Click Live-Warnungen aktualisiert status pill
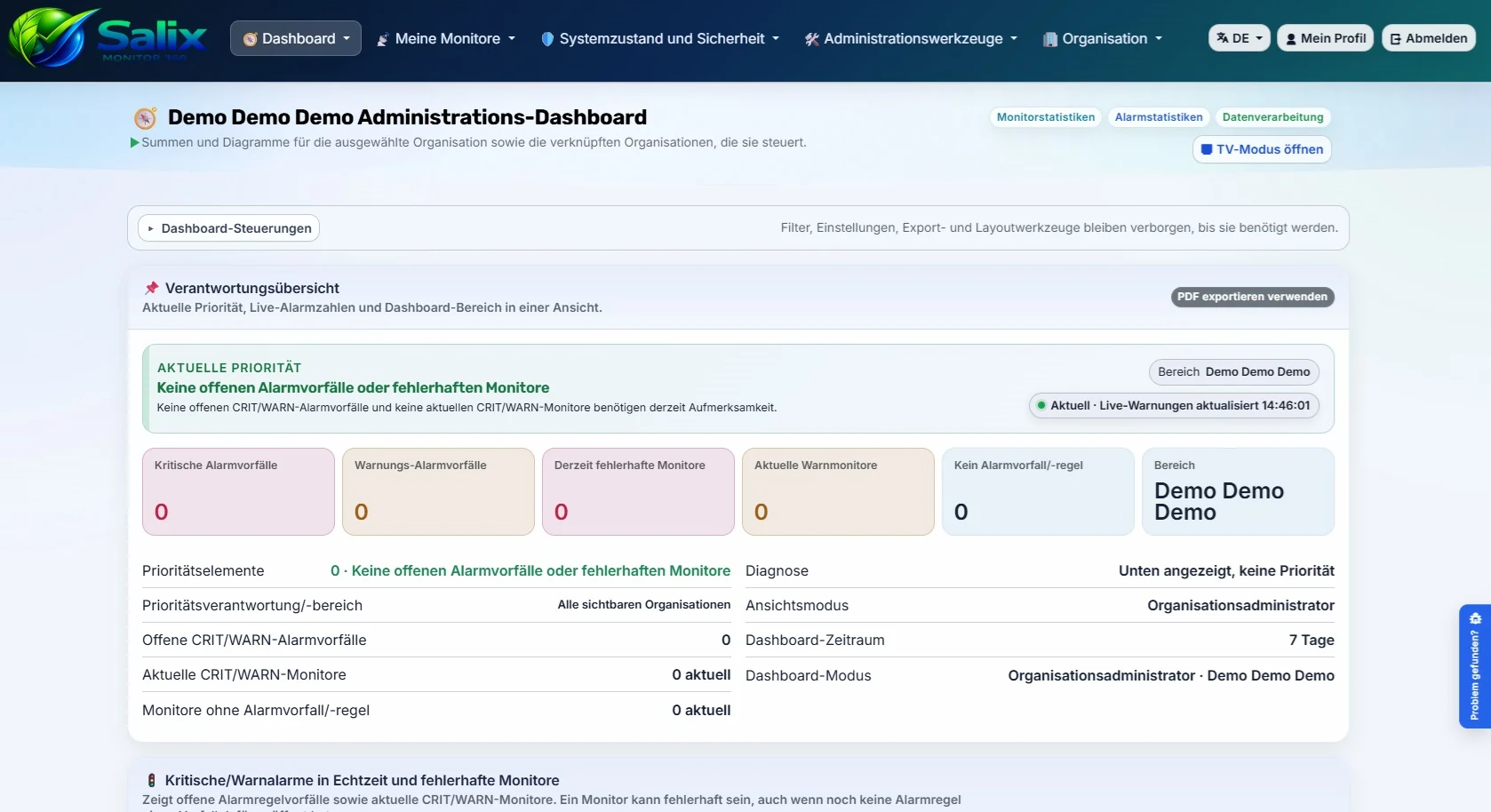The image size is (1491, 812). click(1174, 405)
